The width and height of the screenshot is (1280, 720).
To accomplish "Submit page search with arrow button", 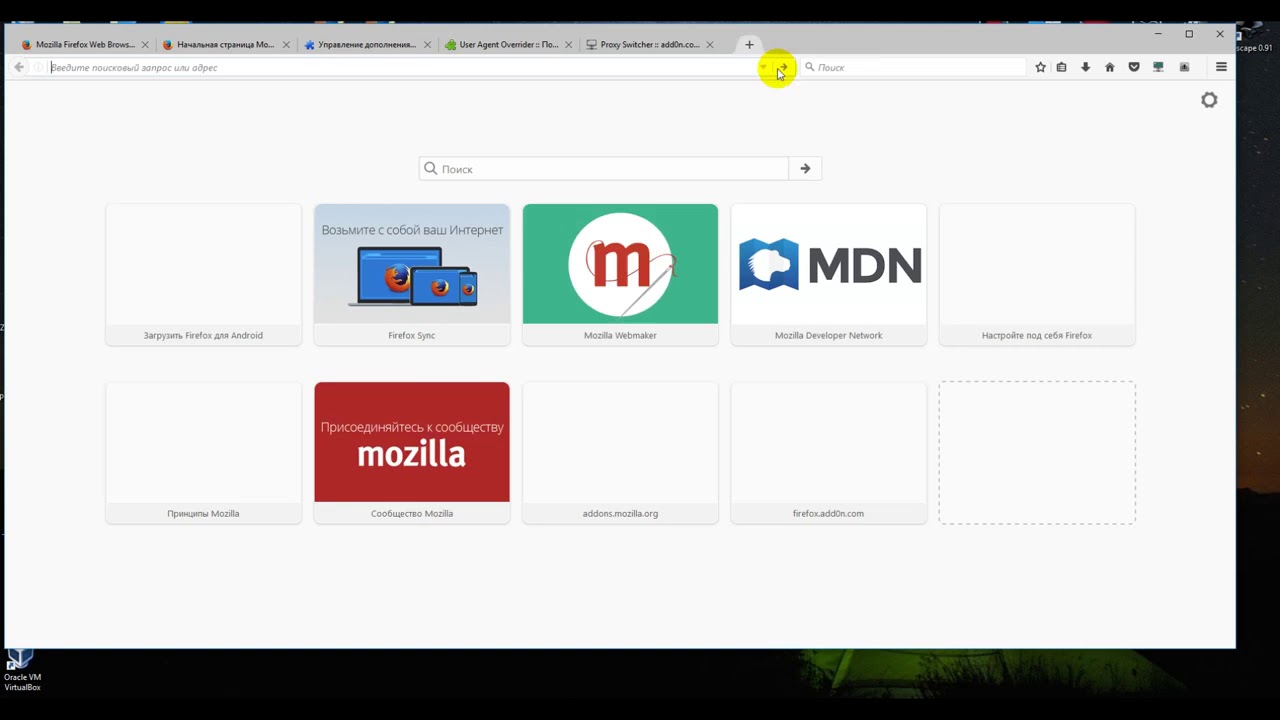I will pyautogui.click(x=805, y=168).
